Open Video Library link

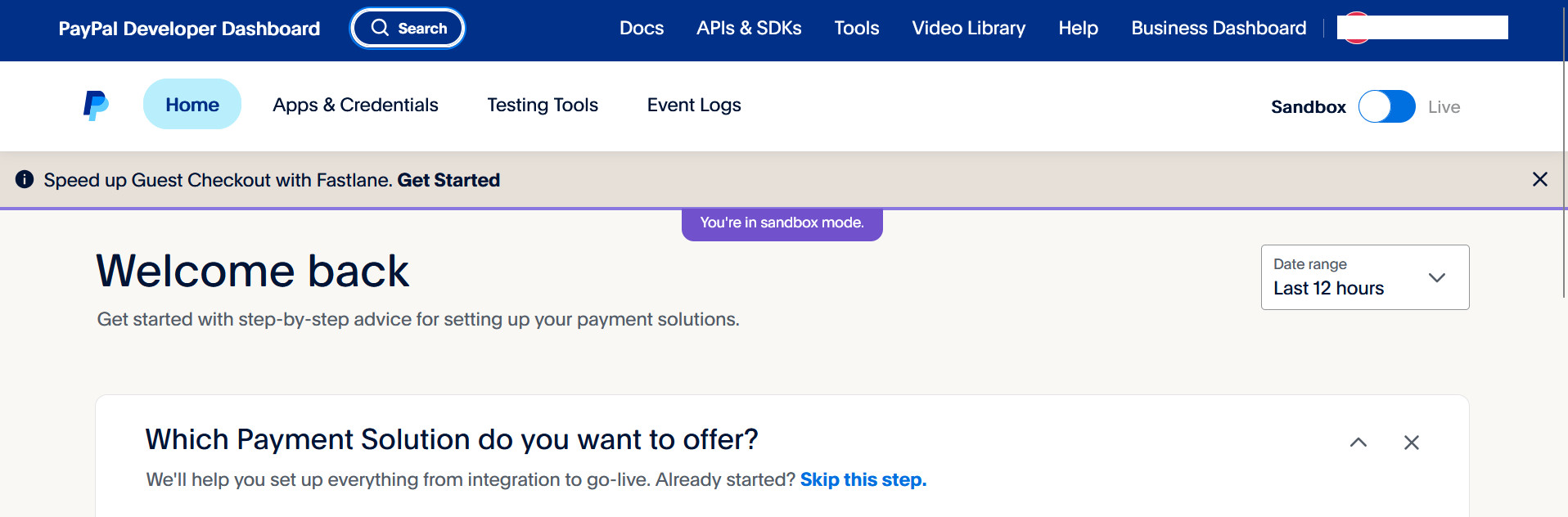coord(969,28)
